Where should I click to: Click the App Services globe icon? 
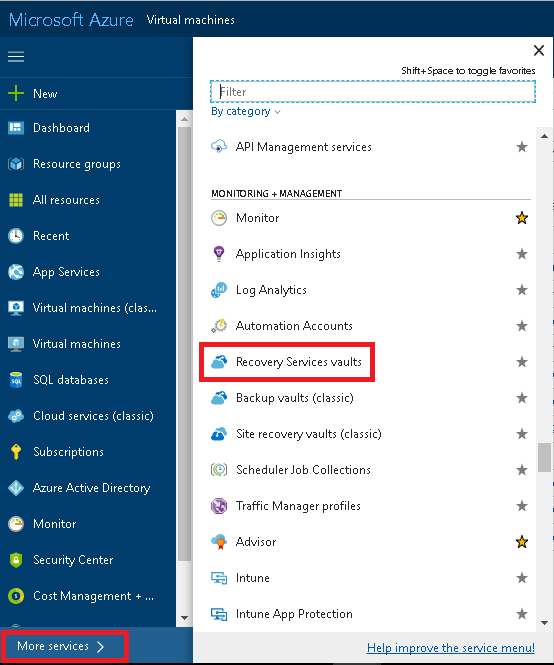click(16, 272)
